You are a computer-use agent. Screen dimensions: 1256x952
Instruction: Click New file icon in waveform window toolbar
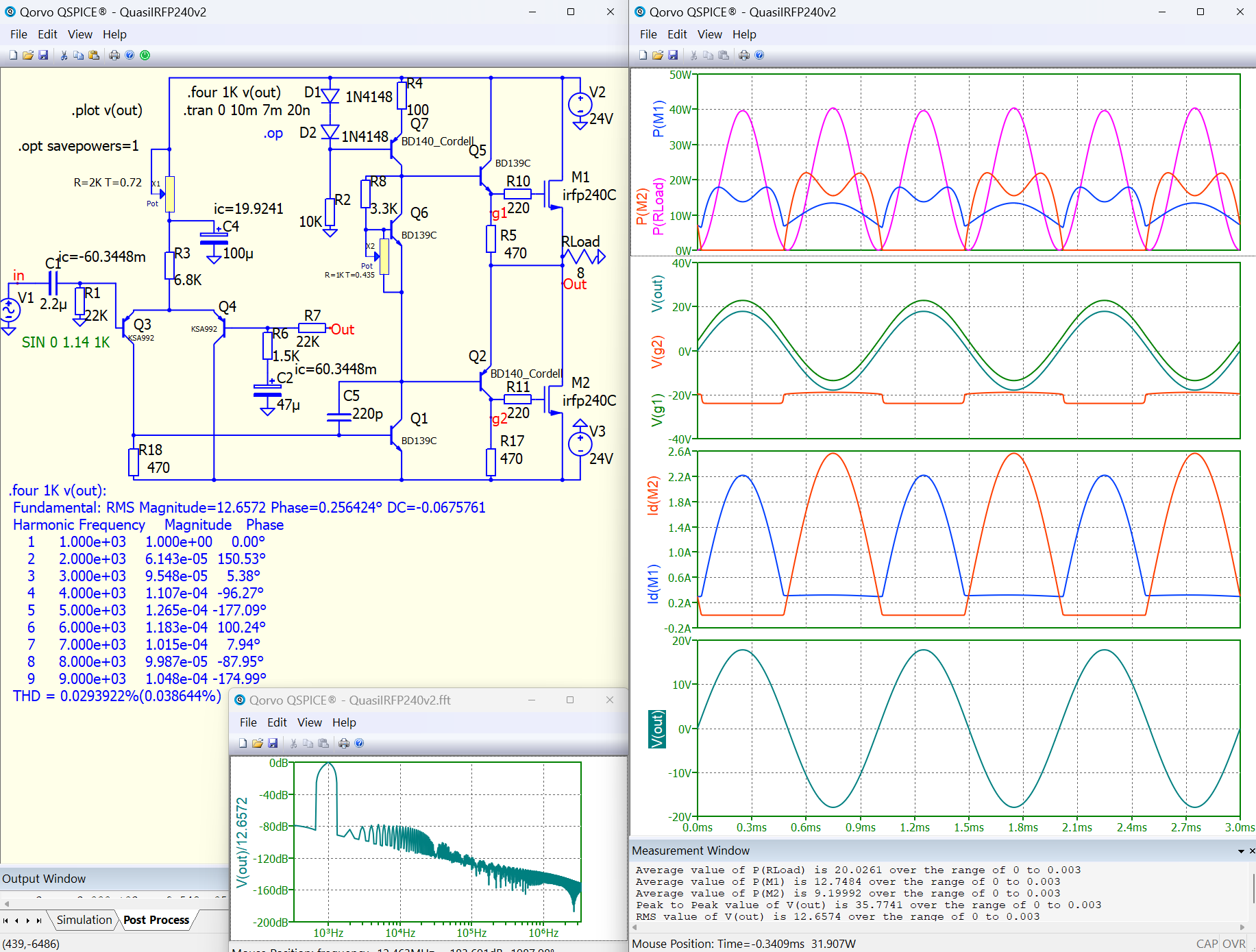coord(643,56)
